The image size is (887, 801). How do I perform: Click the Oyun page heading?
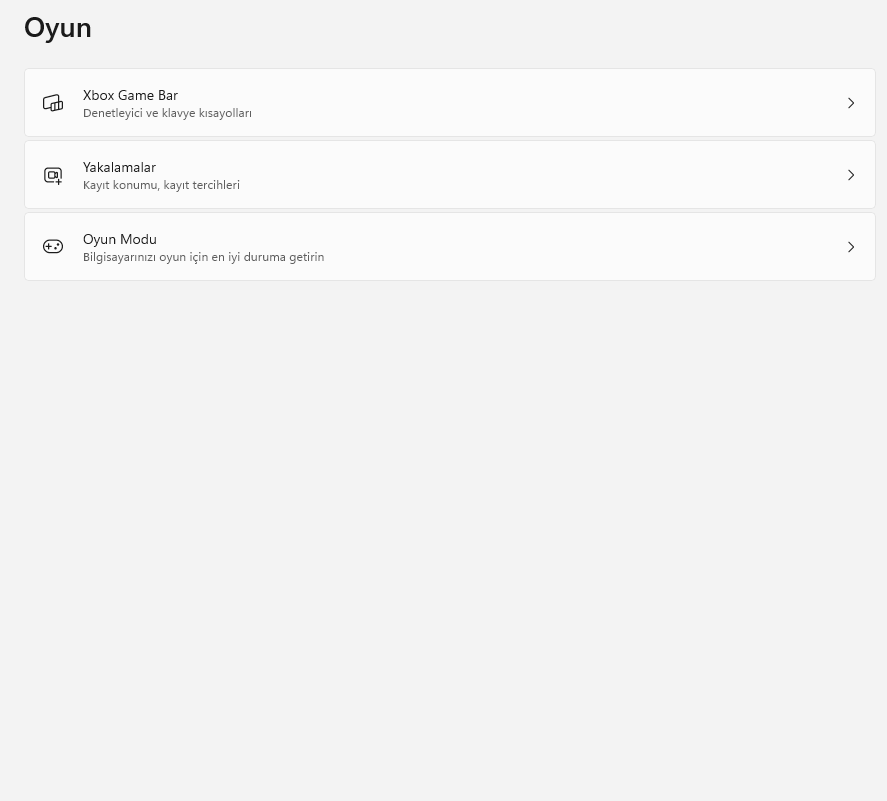[x=58, y=28]
